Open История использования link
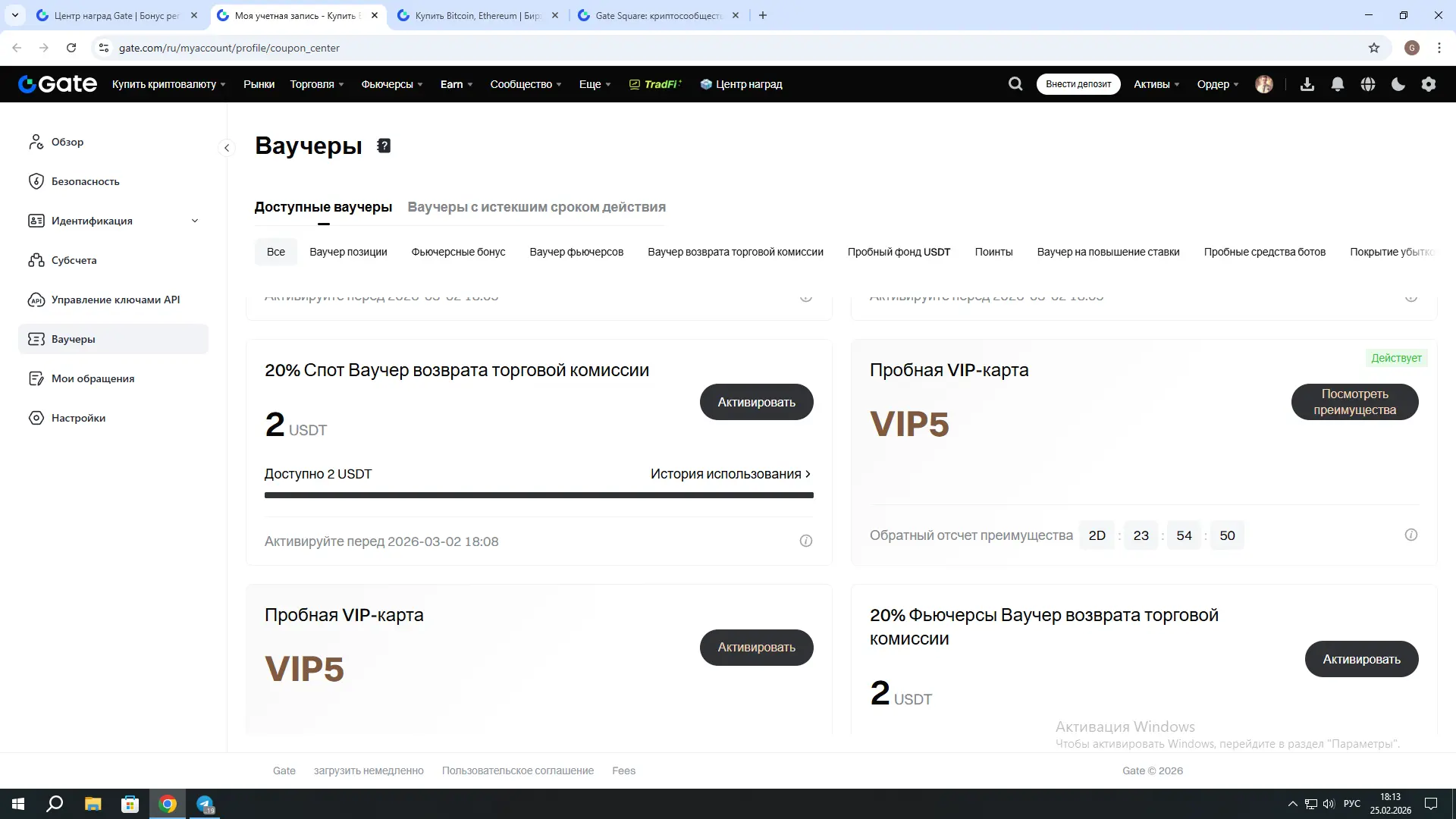This screenshot has height=819, width=1456. (730, 474)
